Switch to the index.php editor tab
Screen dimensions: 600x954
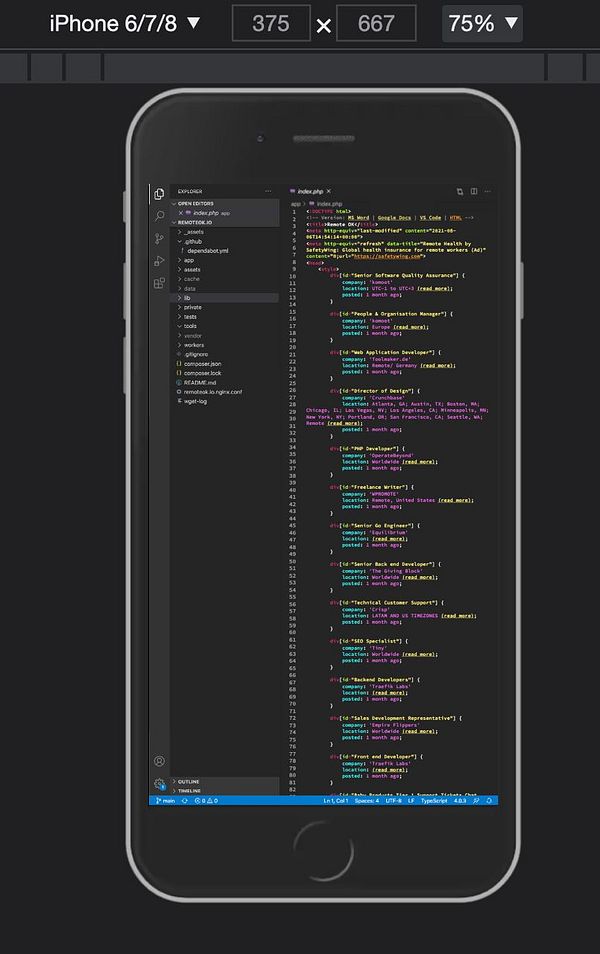[310, 191]
